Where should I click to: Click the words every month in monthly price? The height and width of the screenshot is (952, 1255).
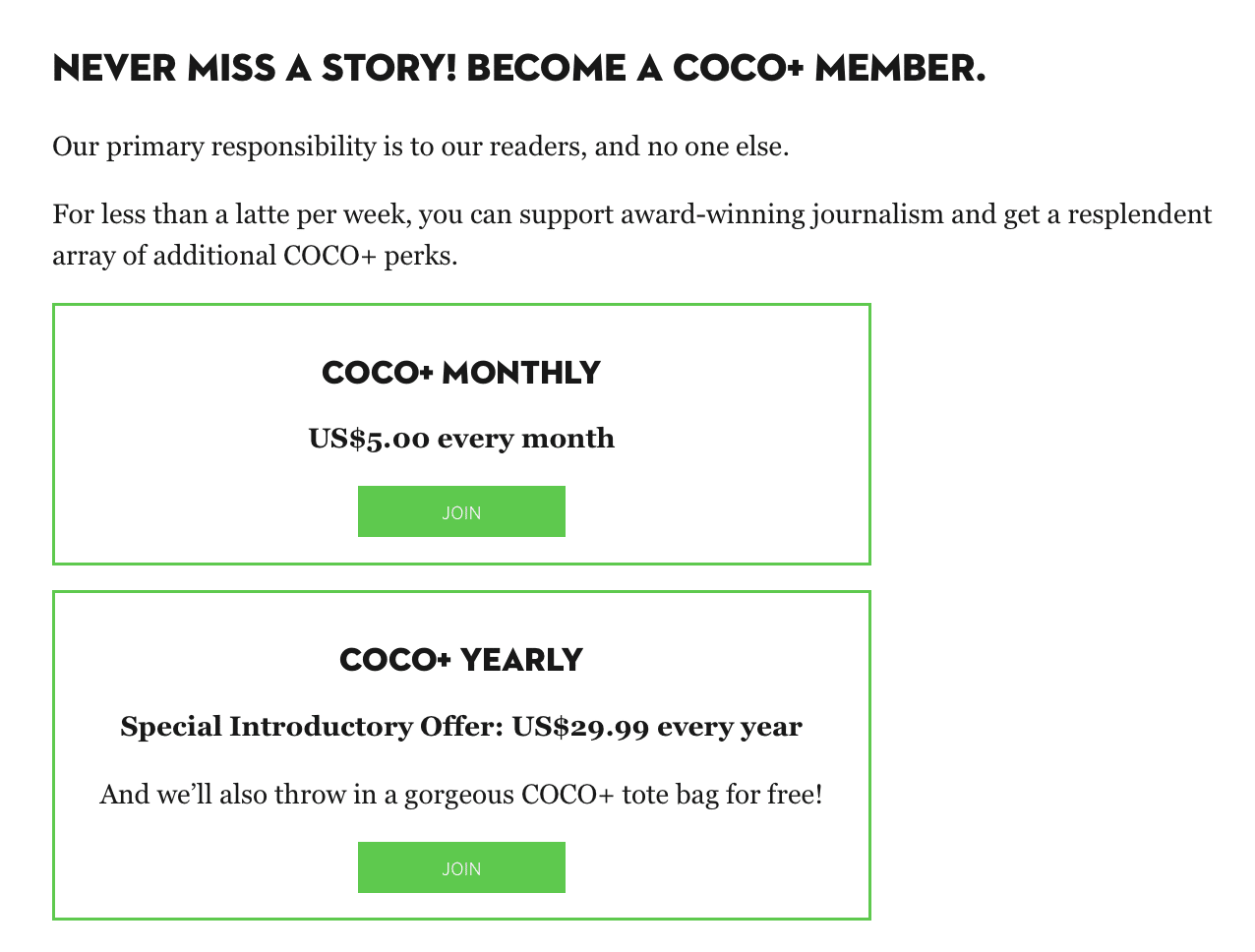click(x=525, y=439)
